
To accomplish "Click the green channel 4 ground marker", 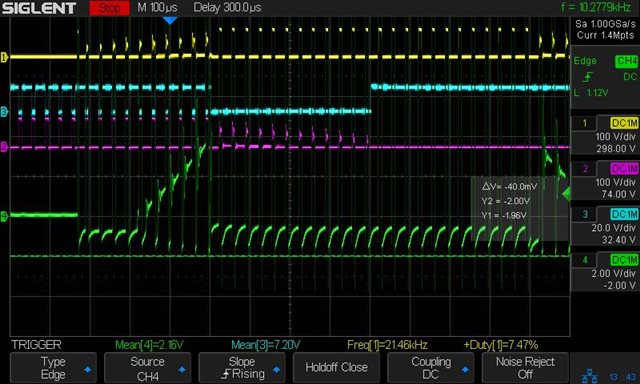I will click(4, 216).
